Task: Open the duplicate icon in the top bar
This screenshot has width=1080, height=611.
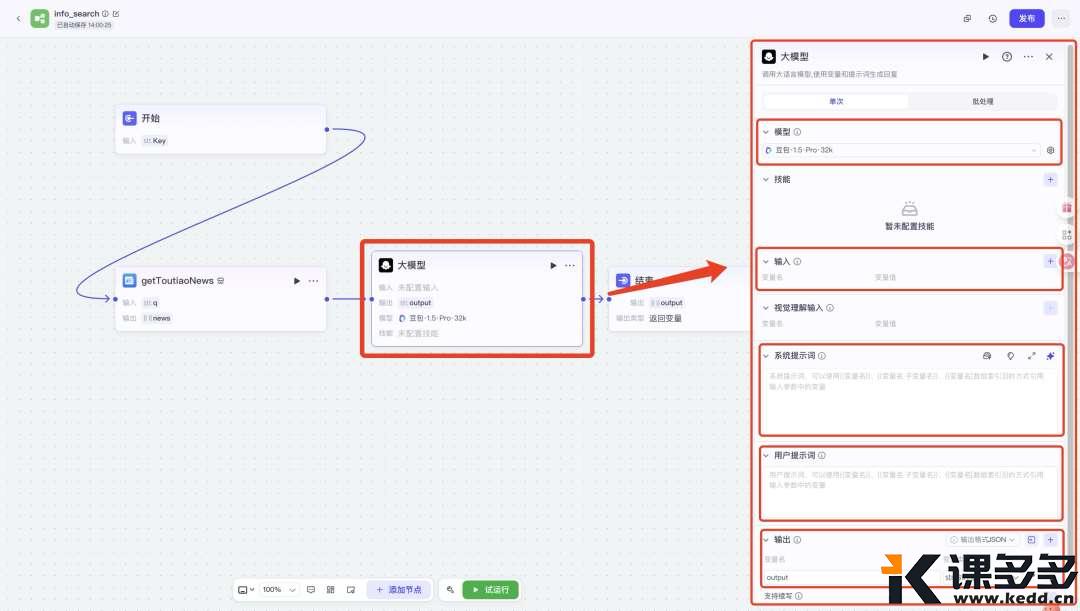Action: [x=967, y=19]
